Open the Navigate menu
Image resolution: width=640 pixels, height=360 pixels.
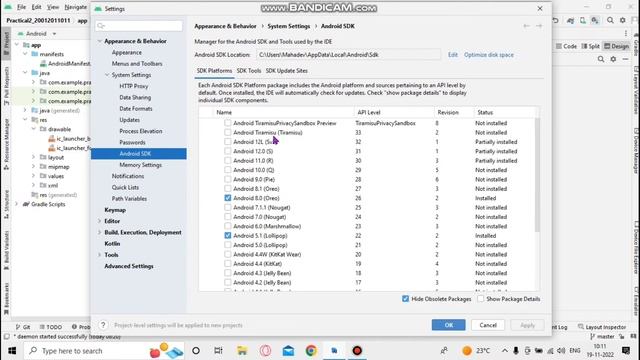[76, 7]
